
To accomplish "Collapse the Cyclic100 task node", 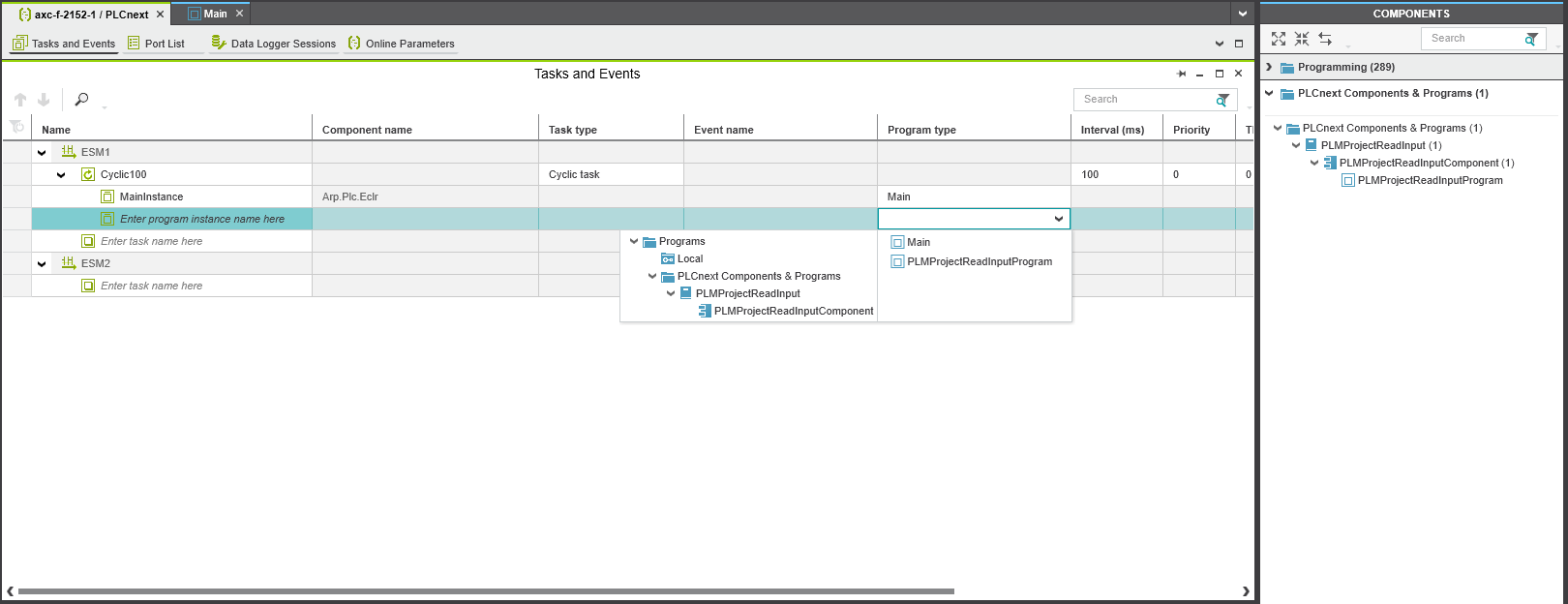I will 61,175.
